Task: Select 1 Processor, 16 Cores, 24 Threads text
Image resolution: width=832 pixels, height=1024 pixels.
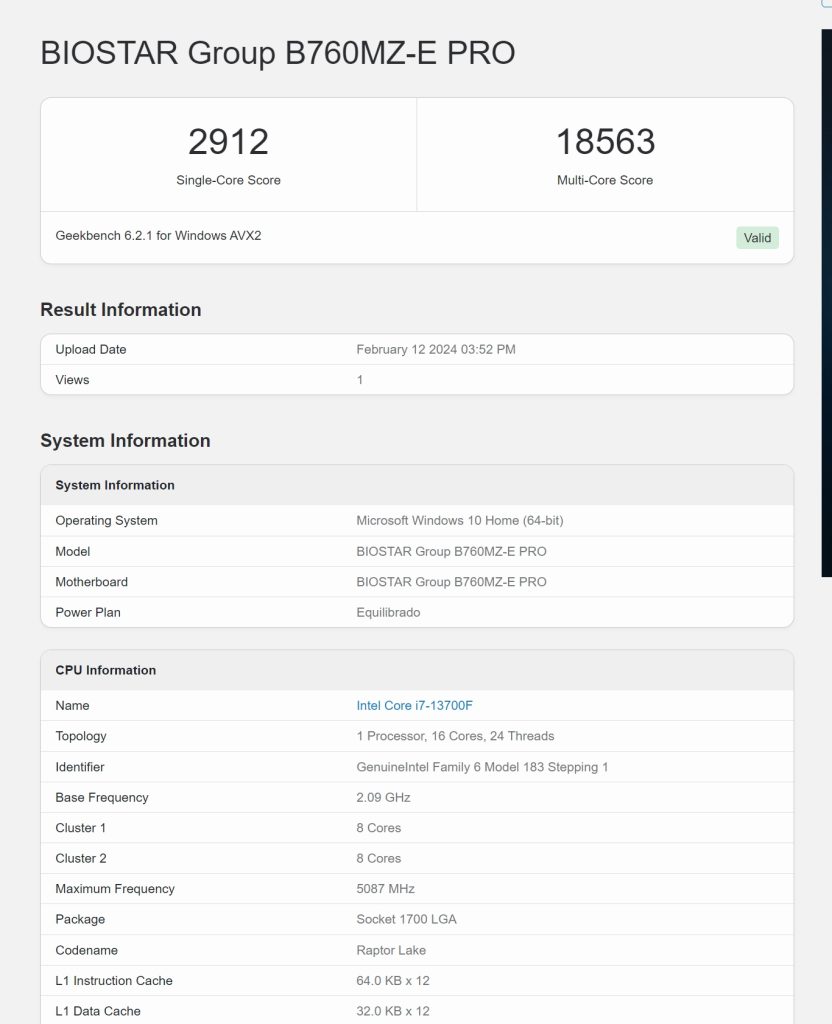Action: [455, 736]
